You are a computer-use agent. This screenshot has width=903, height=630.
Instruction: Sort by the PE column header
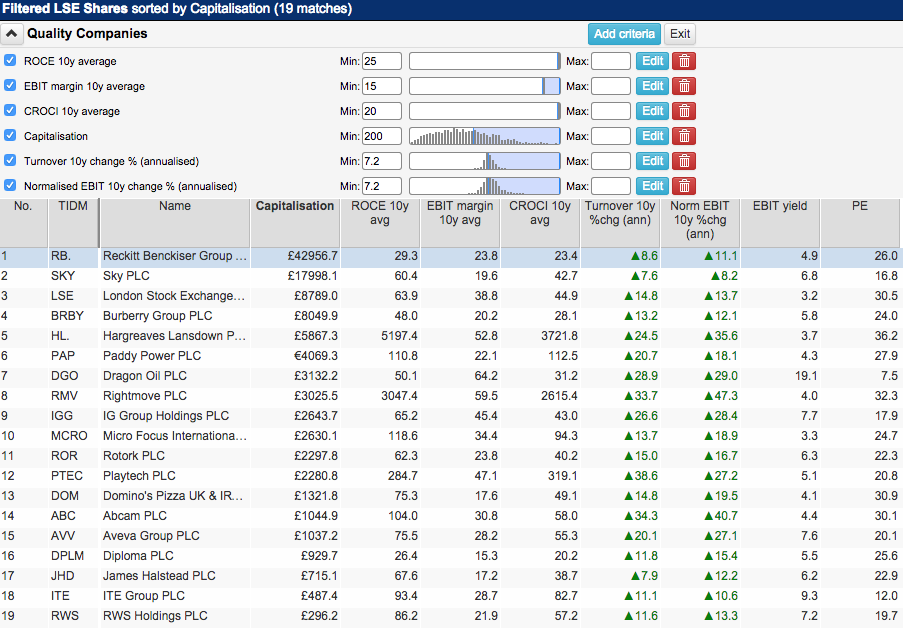(x=860, y=222)
